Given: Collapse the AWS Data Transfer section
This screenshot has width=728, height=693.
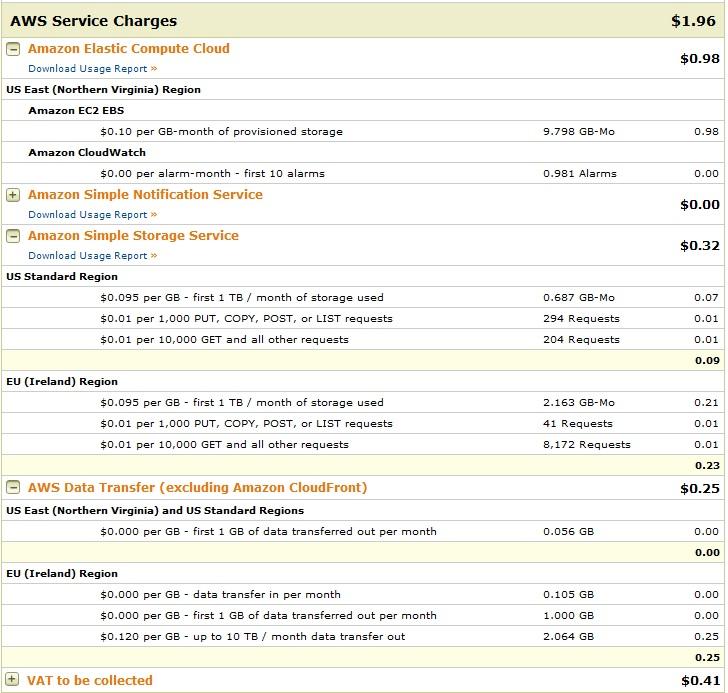Looking at the screenshot, I should (x=13, y=487).
